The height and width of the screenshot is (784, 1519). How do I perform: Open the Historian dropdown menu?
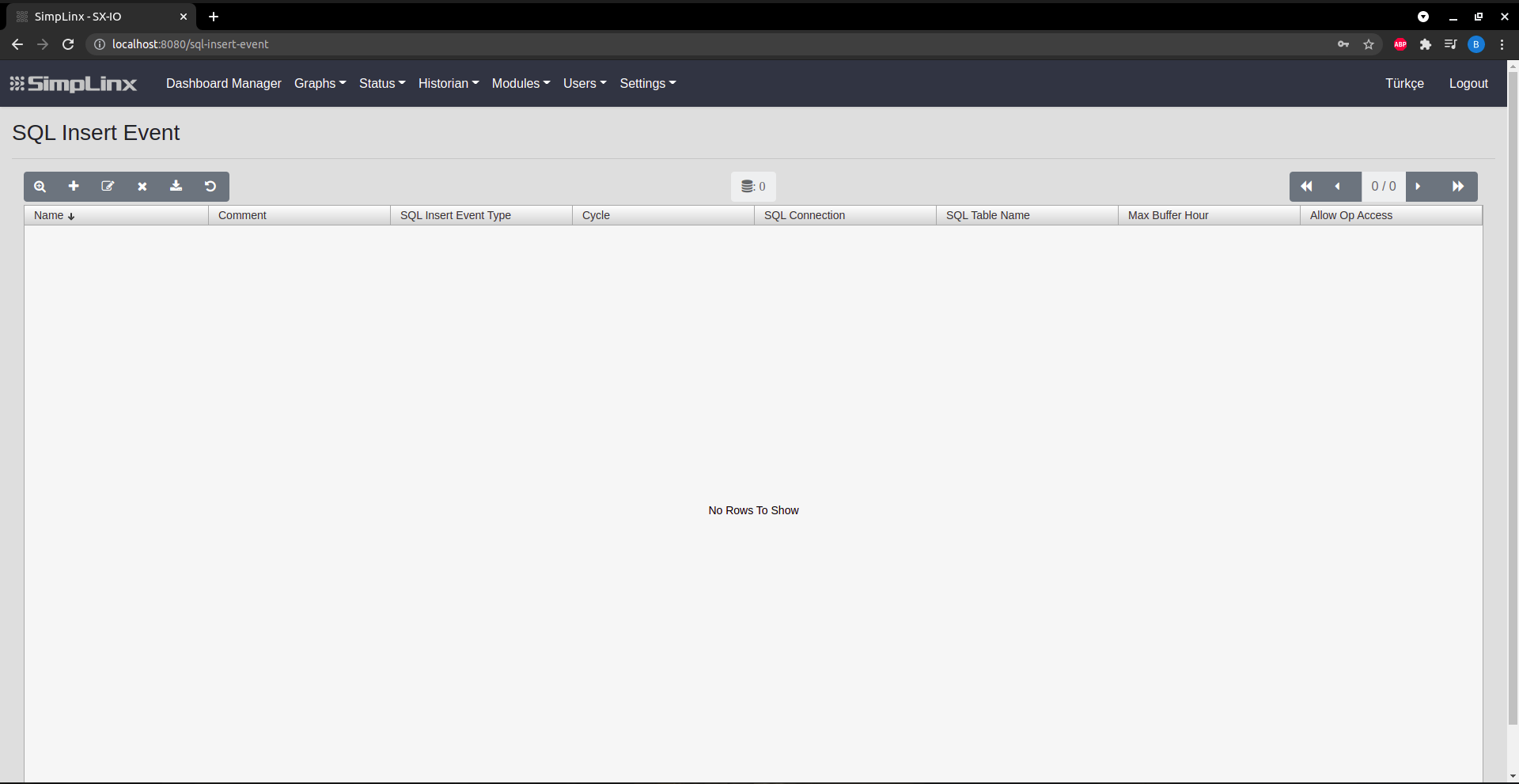point(448,84)
